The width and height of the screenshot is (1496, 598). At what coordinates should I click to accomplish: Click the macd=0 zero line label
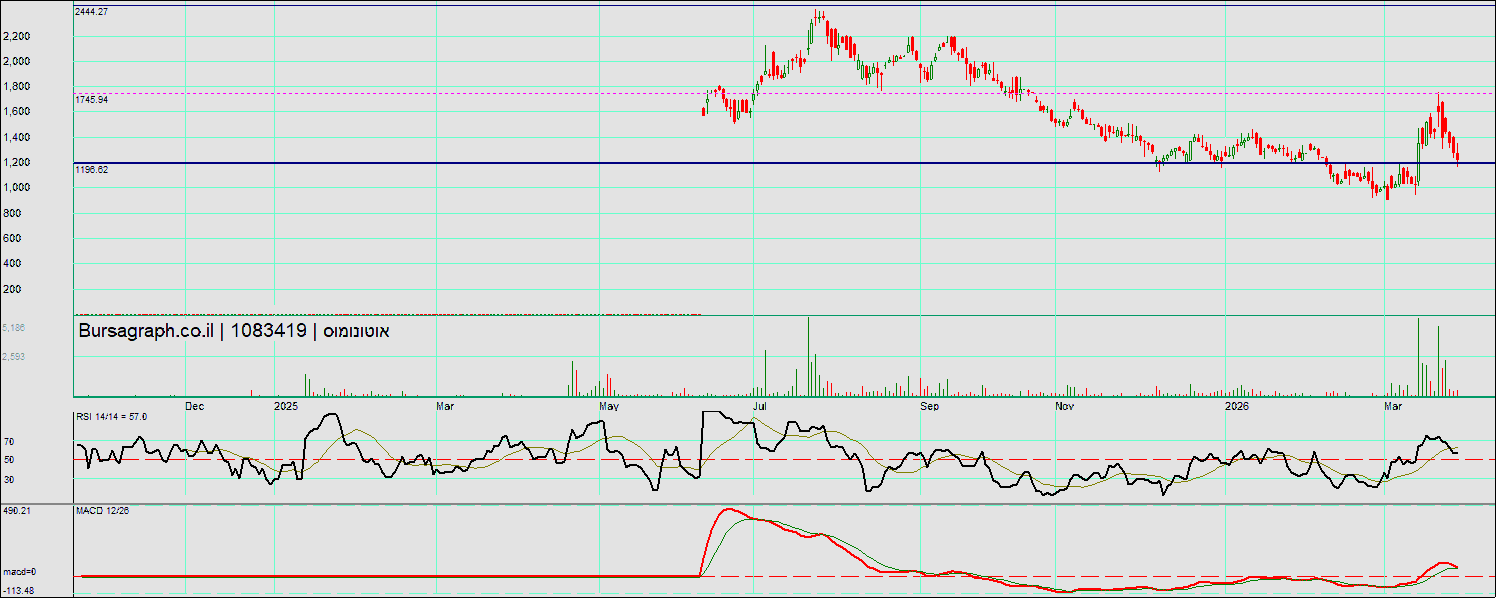(x=18, y=572)
